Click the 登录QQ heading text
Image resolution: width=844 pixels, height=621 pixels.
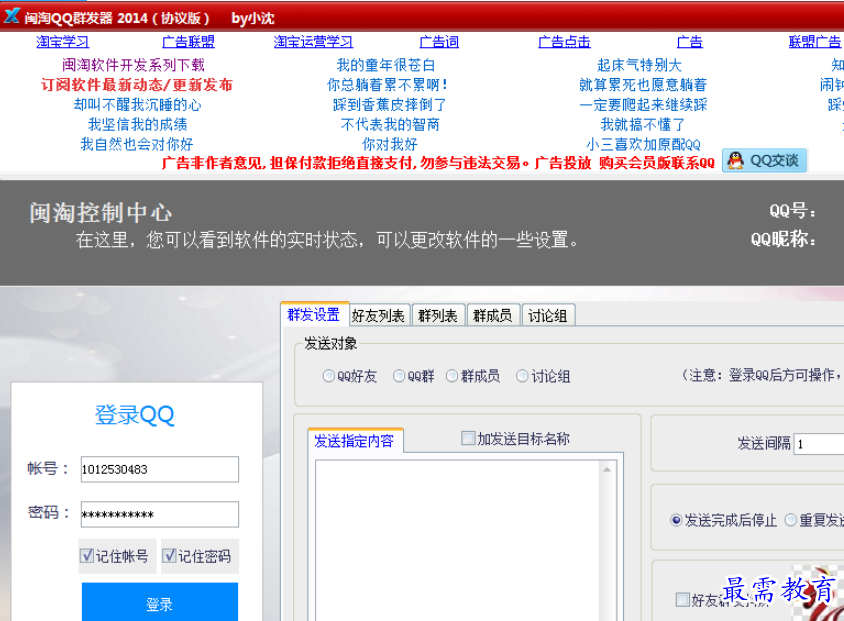point(135,415)
